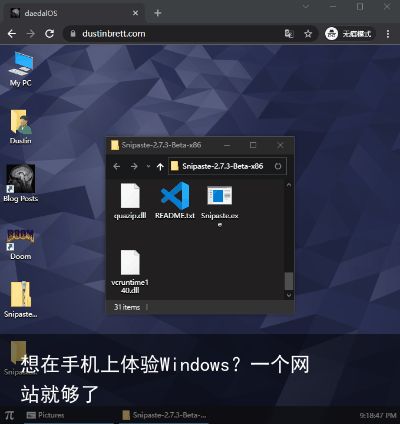Select the daedalOS browser tab

(73, 13)
